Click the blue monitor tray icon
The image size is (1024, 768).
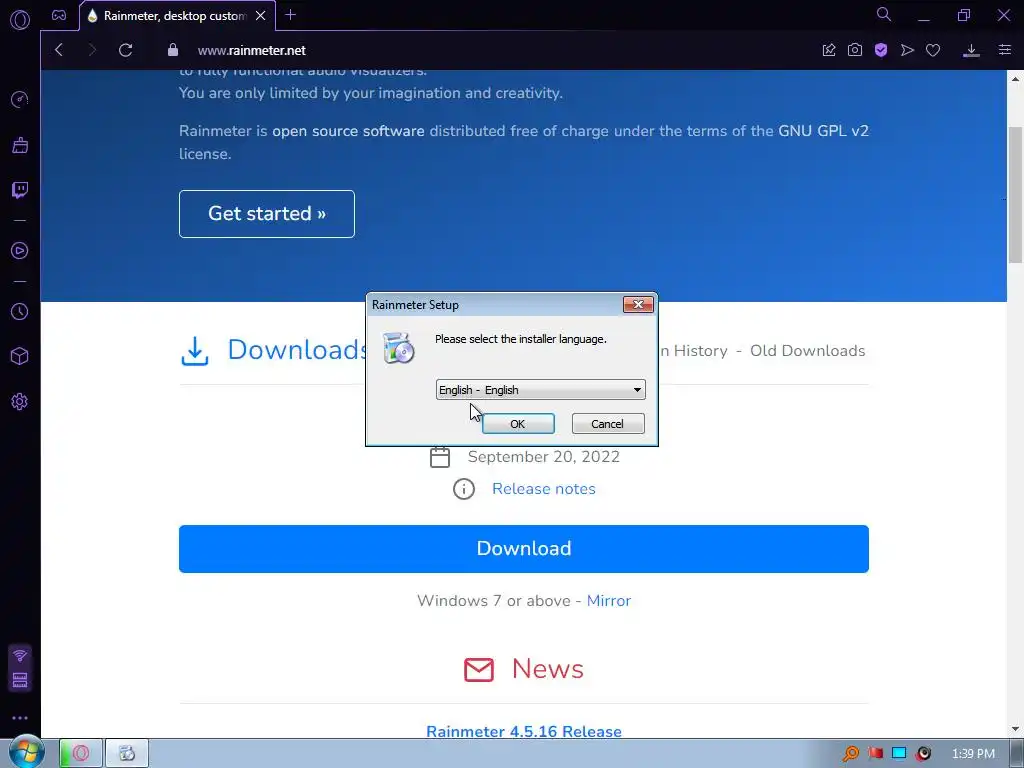(x=899, y=753)
